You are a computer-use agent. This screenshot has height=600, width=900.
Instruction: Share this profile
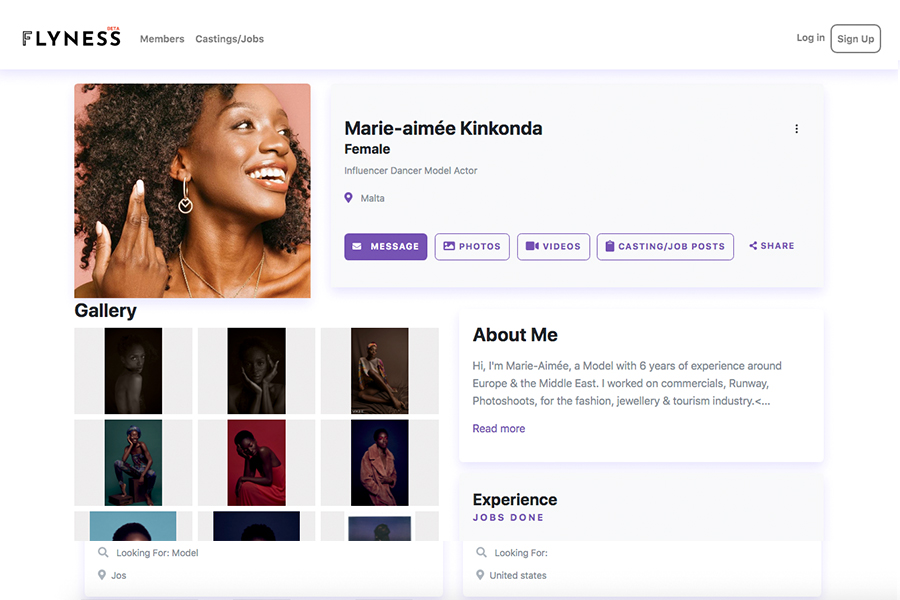(x=772, y=246)
